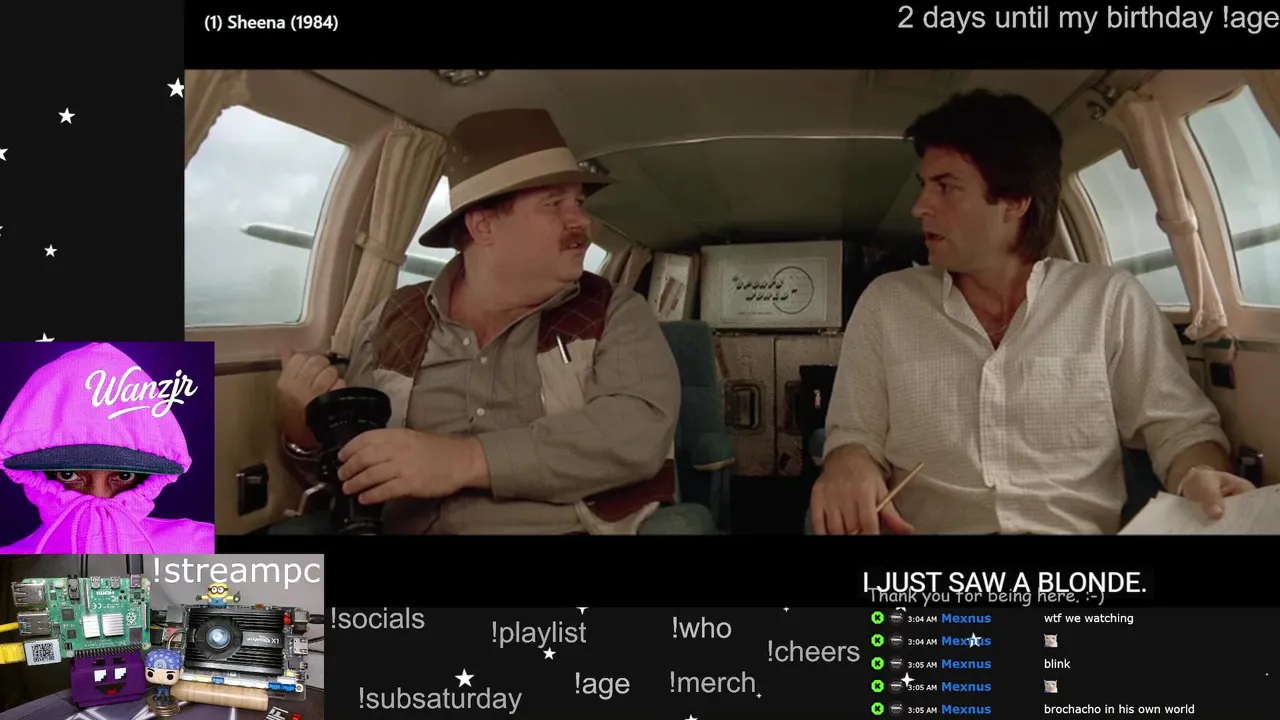Screen dimensions: 1280x720
Task: Click the chat message "brochacho in his own world"
Action: (1118, 709)
